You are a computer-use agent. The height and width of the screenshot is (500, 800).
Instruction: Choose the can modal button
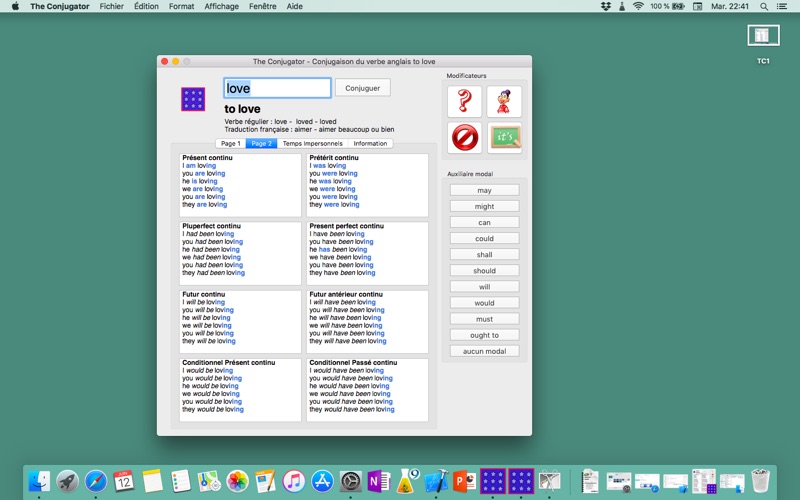(484, 222)
